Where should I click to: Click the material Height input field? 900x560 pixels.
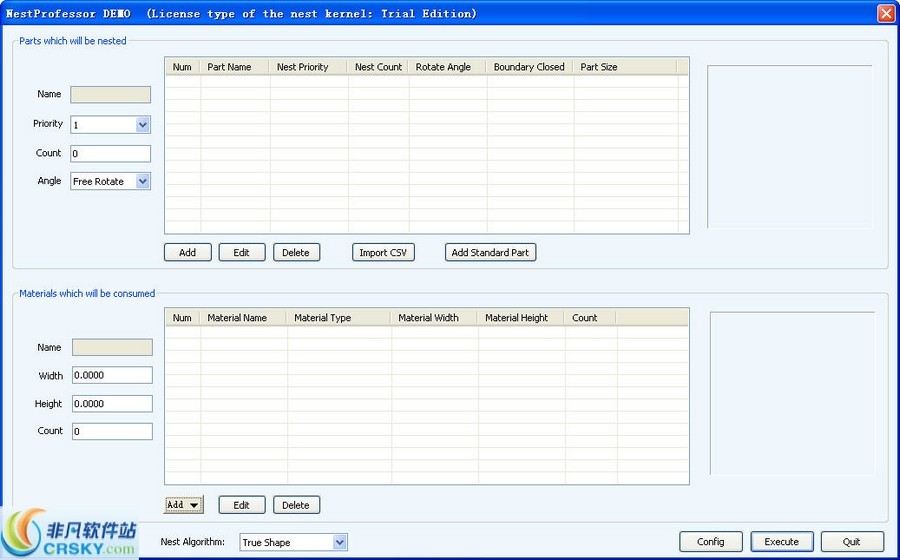tap(112, 403)
